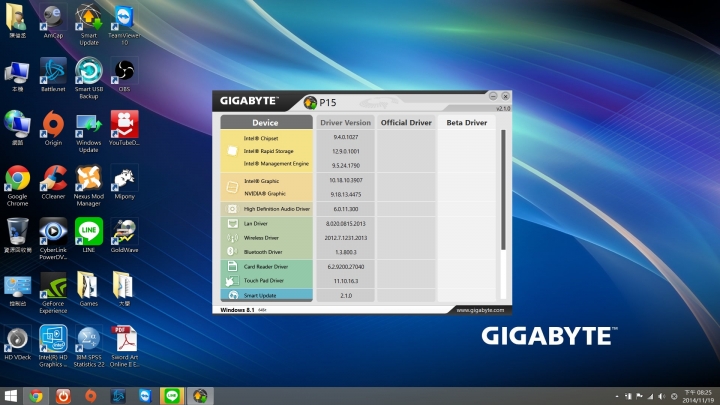This screenshot has height=405, width=720.
Task: Open Intel HD Graphics shortcut
Action: (53, 346)
